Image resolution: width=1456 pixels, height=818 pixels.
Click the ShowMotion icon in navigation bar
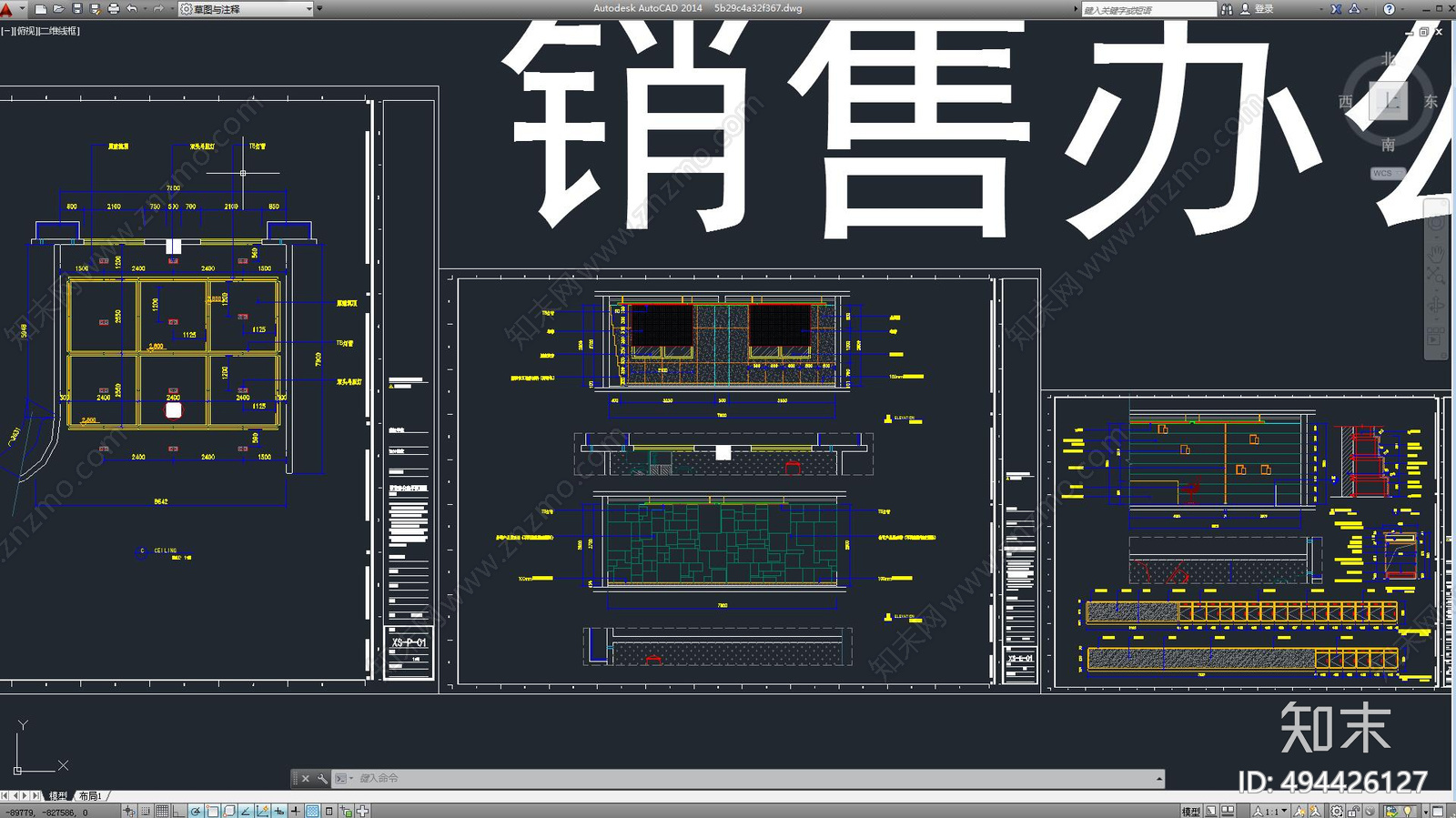coord(1434,335)
